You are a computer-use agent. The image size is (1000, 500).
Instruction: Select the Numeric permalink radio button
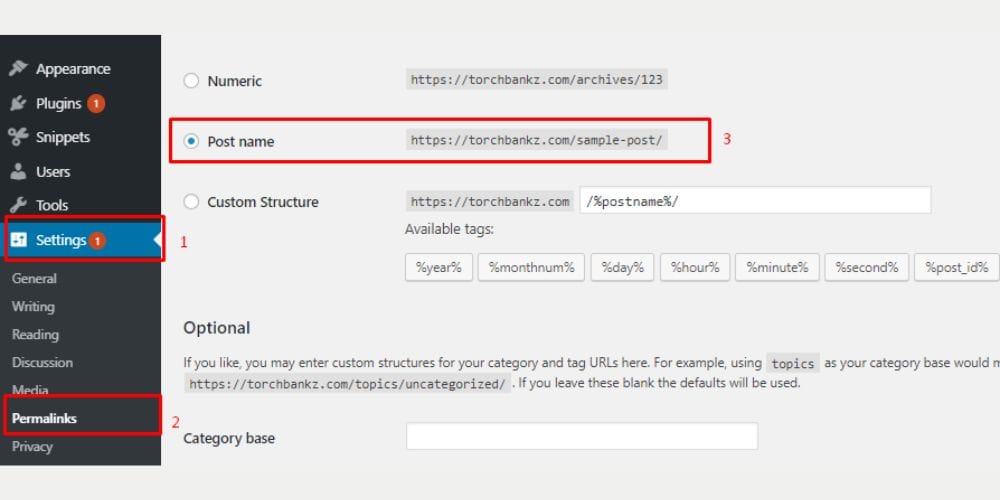[x=191, y=81]
